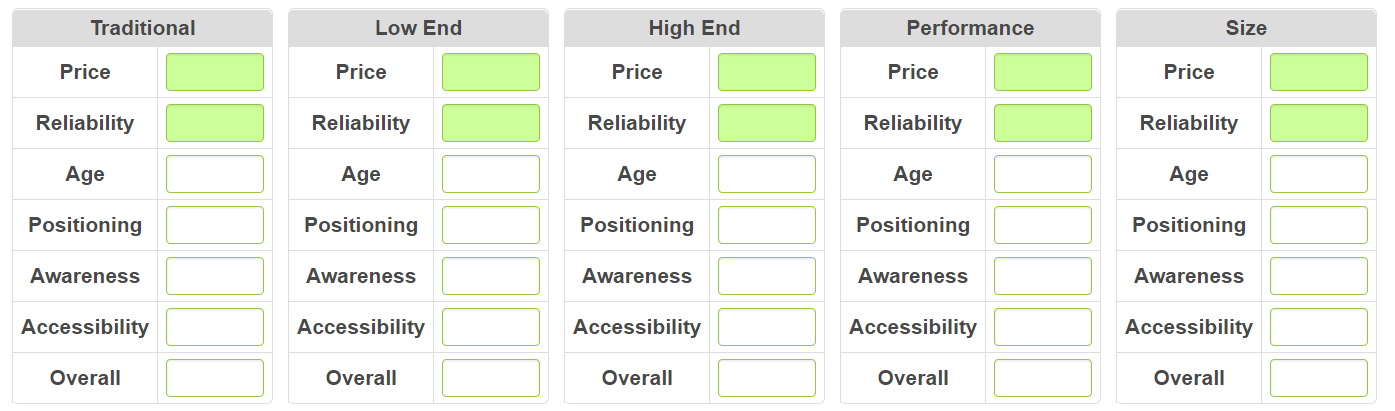This screenshot has height=411, width=1395.
Task: Click the Traditional Age input box
Action: point(215,174)
